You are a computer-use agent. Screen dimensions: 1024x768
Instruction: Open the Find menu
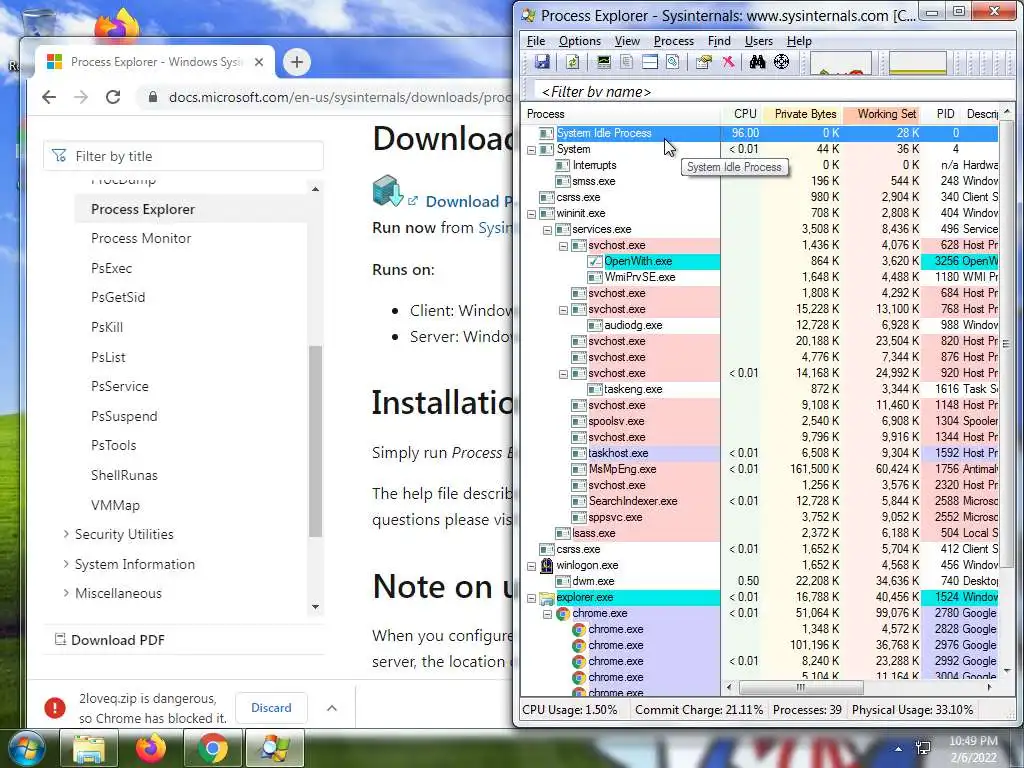719,40
